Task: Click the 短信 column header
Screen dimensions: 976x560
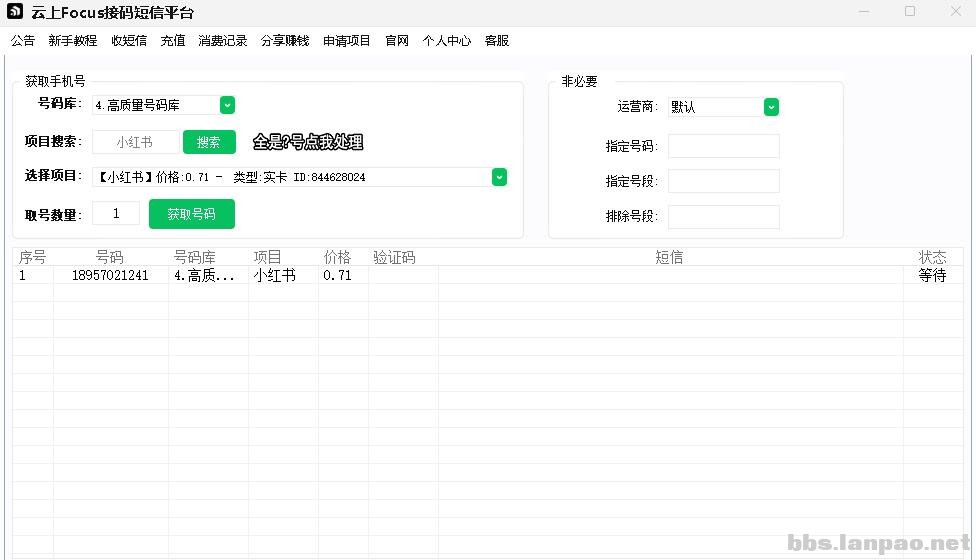Action: 670,257
